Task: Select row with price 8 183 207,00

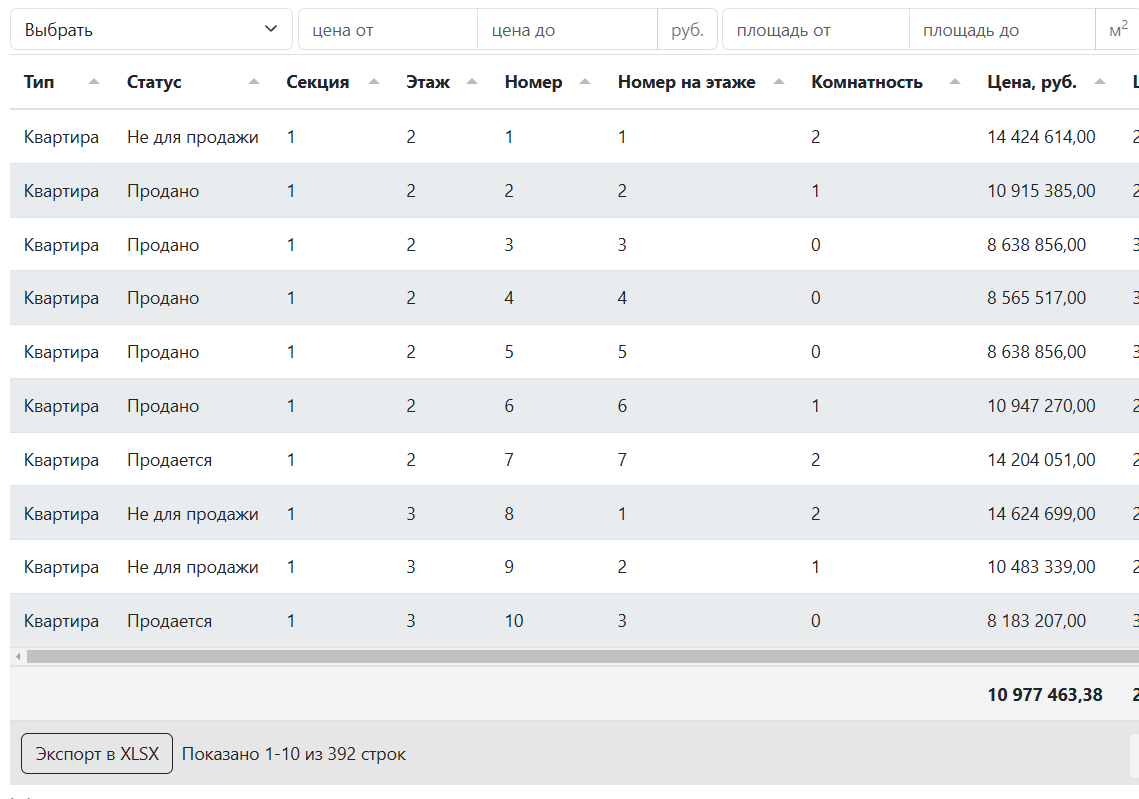Action: coord(1036,621)
